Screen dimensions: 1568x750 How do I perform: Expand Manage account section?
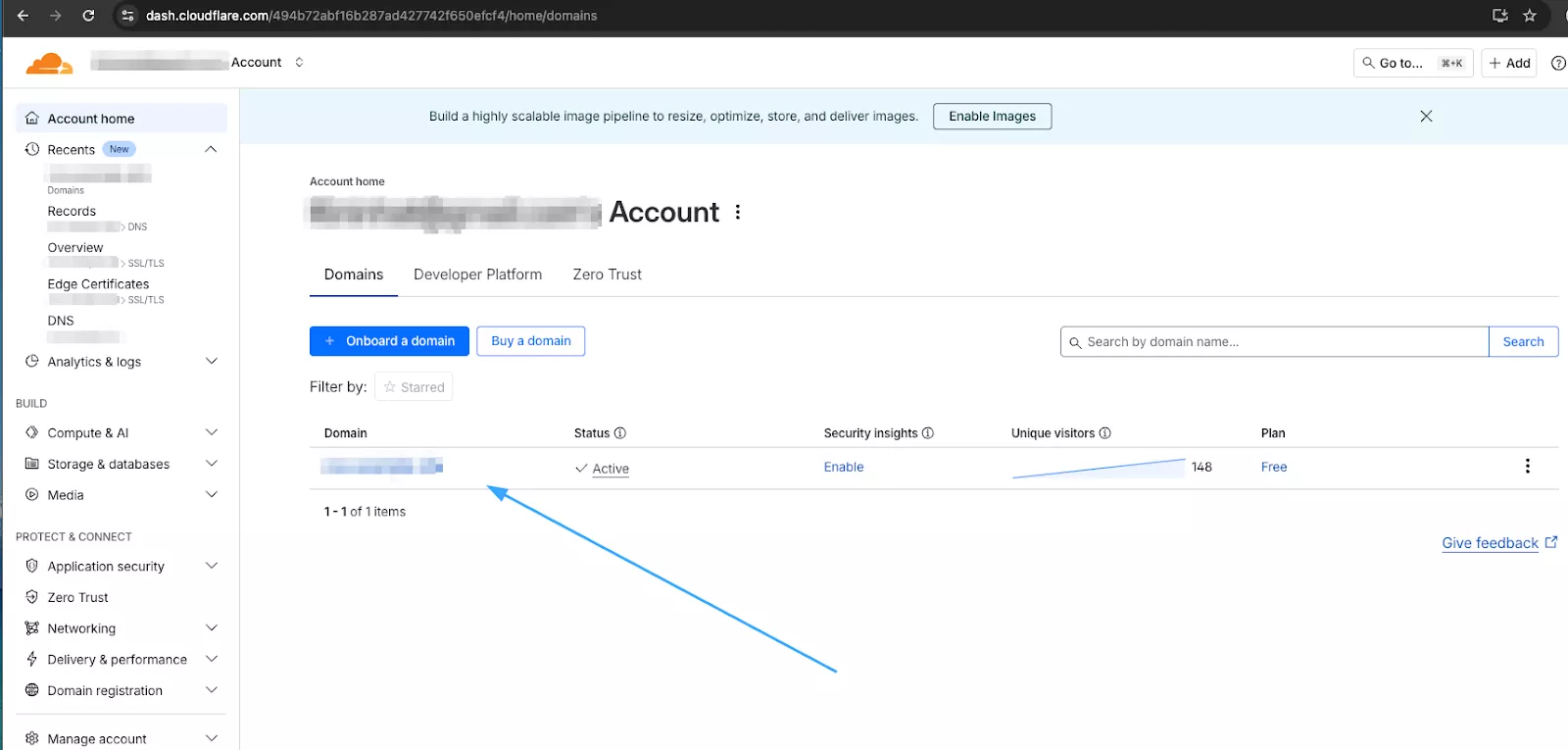click(211, 738)
